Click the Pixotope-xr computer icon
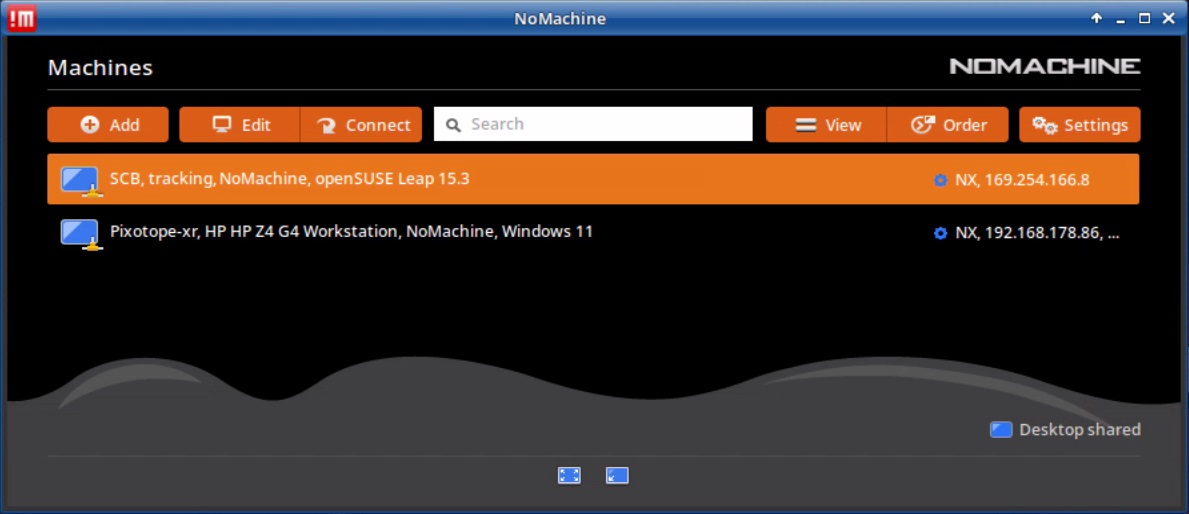1189x514 pixels. [x=80, y=233]
